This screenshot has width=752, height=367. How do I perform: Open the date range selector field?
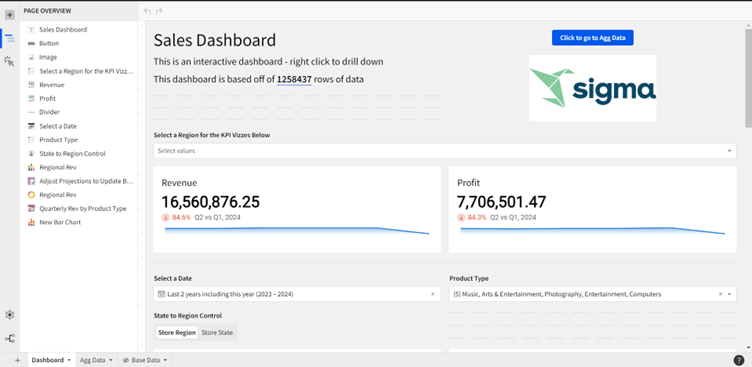coord(297,294)
